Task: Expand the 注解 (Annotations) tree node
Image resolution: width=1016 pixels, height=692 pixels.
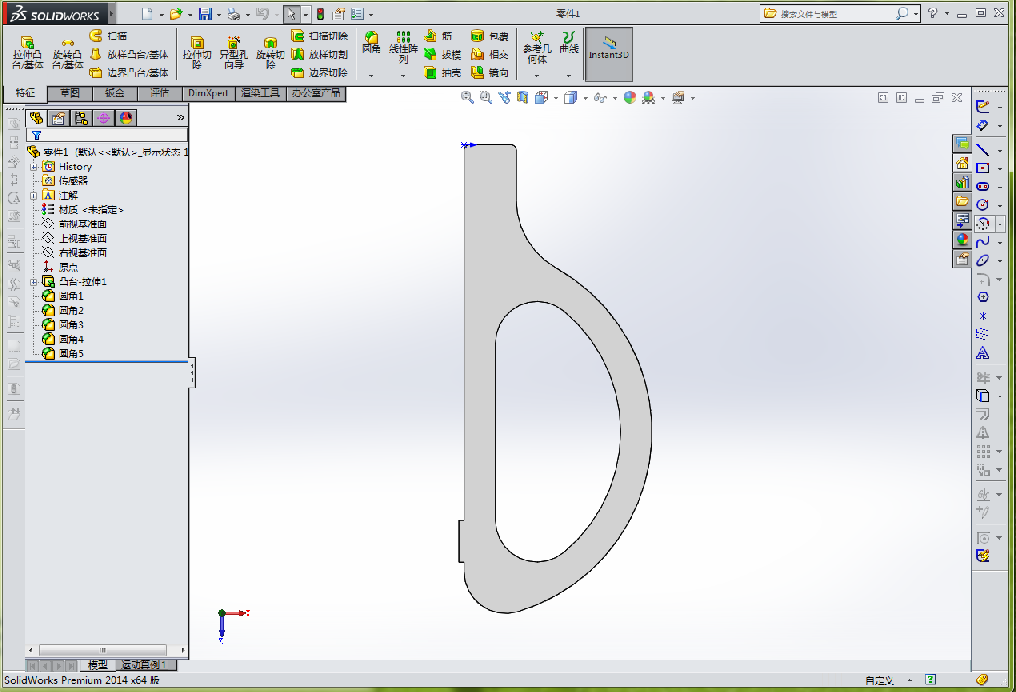Action: pyautogui.click(x=34, y=195)
